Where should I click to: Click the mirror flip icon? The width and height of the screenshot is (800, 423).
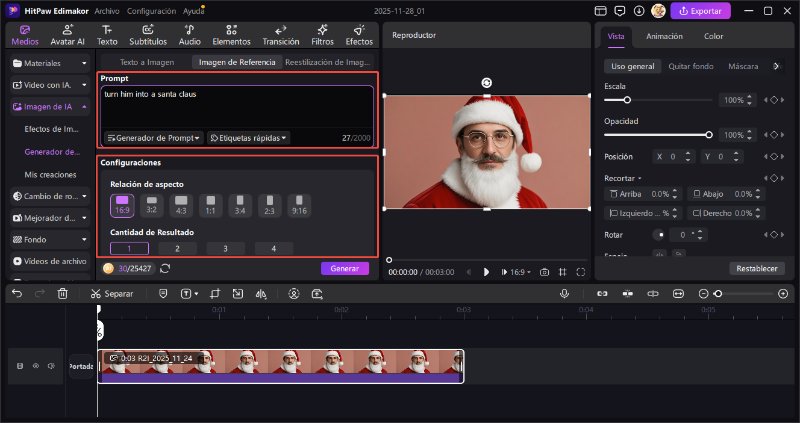pyautogui.click(x=261, y=294)
